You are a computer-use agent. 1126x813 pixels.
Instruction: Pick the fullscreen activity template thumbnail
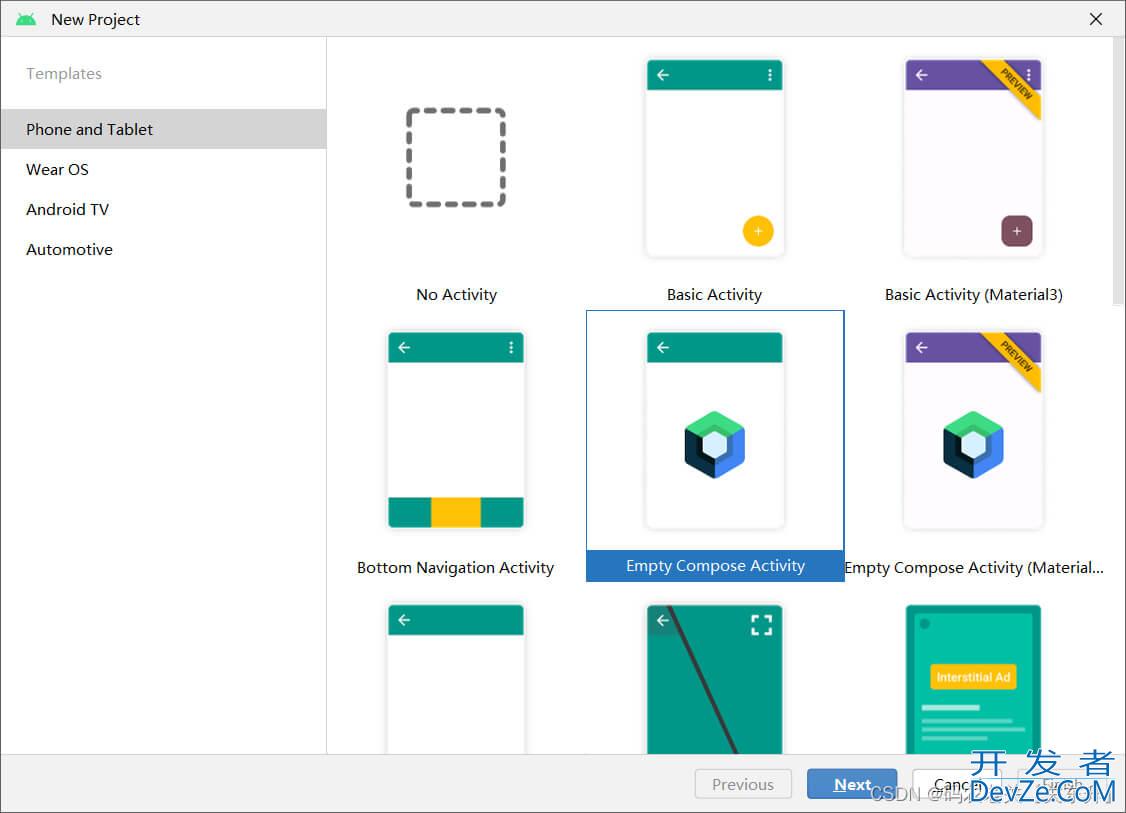pos(715,679)
